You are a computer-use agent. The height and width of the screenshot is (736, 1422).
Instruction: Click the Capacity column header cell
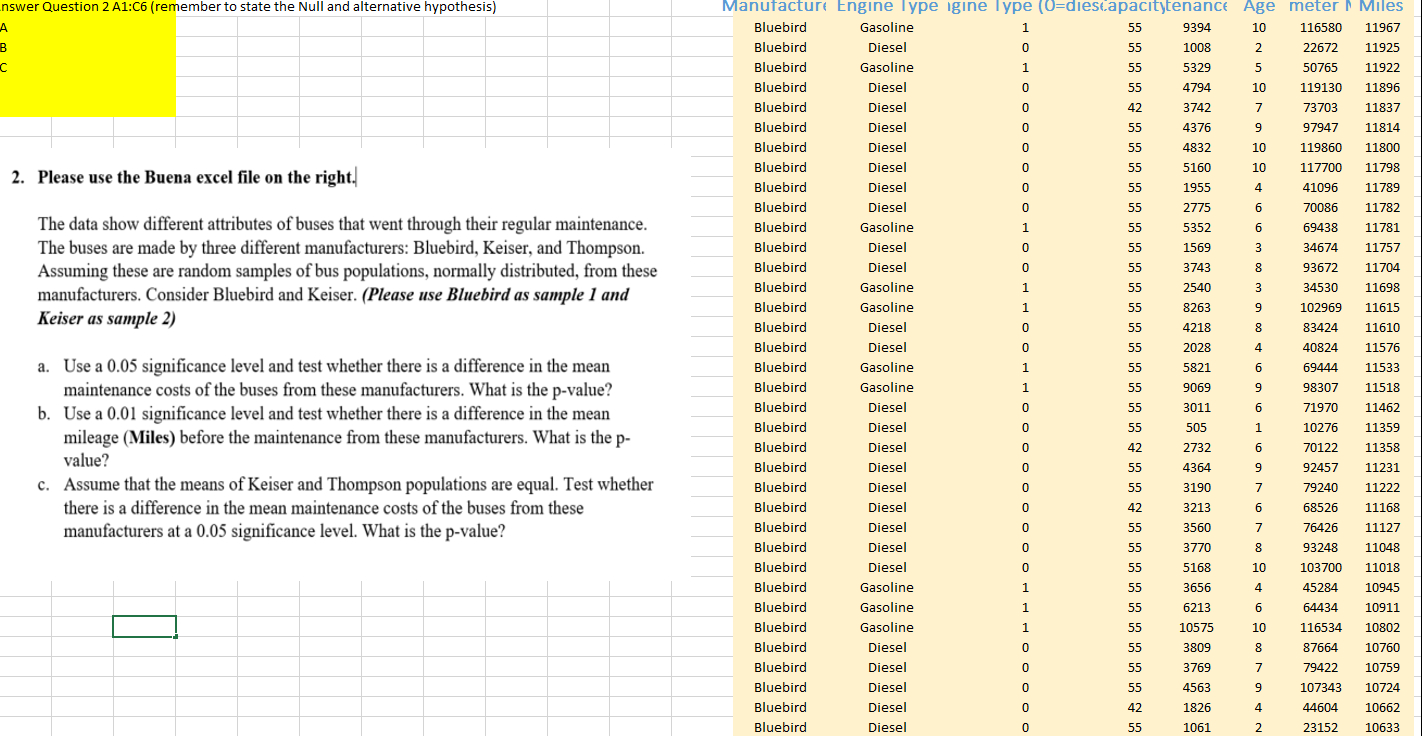pos(1131,7)
